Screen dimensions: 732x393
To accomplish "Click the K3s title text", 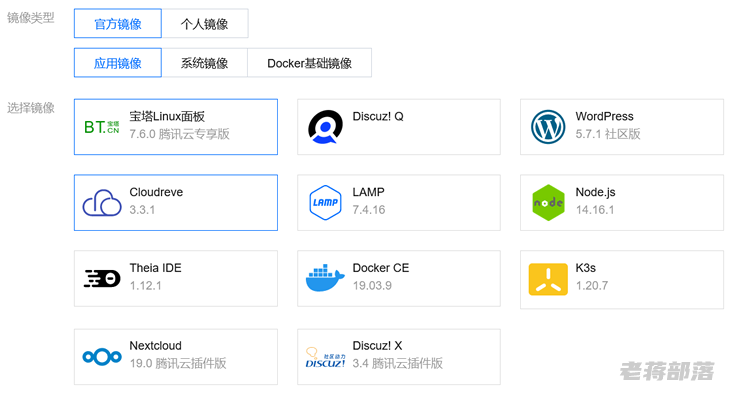I will point(585,267).
